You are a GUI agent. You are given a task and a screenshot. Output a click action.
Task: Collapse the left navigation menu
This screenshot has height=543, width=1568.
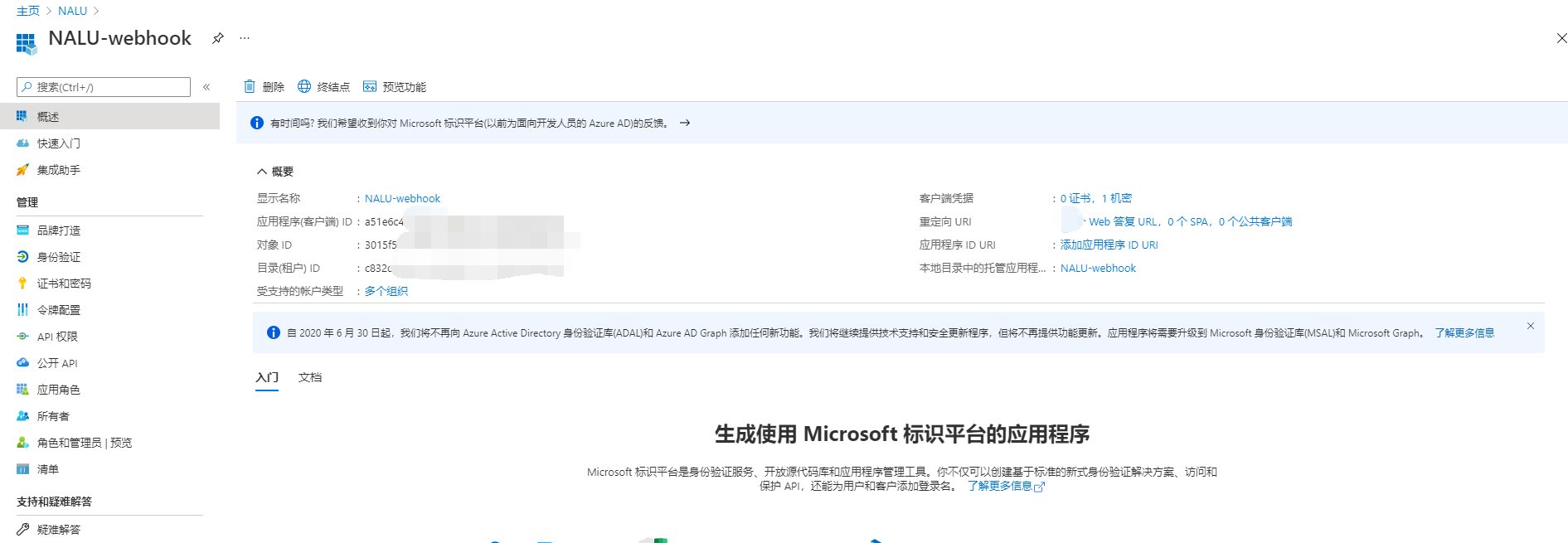[206, 87]
